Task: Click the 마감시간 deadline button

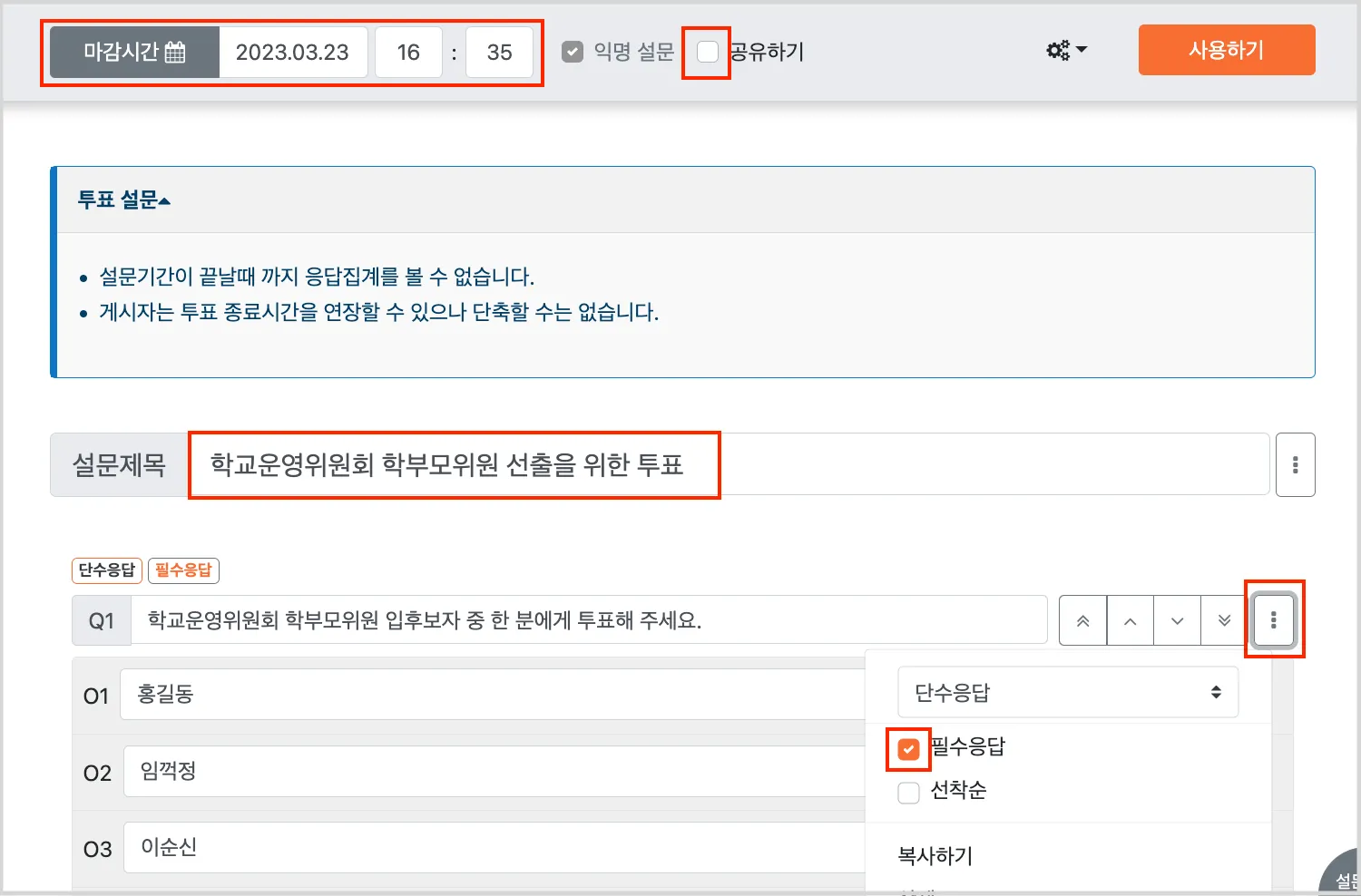Action: coord(134,53)
